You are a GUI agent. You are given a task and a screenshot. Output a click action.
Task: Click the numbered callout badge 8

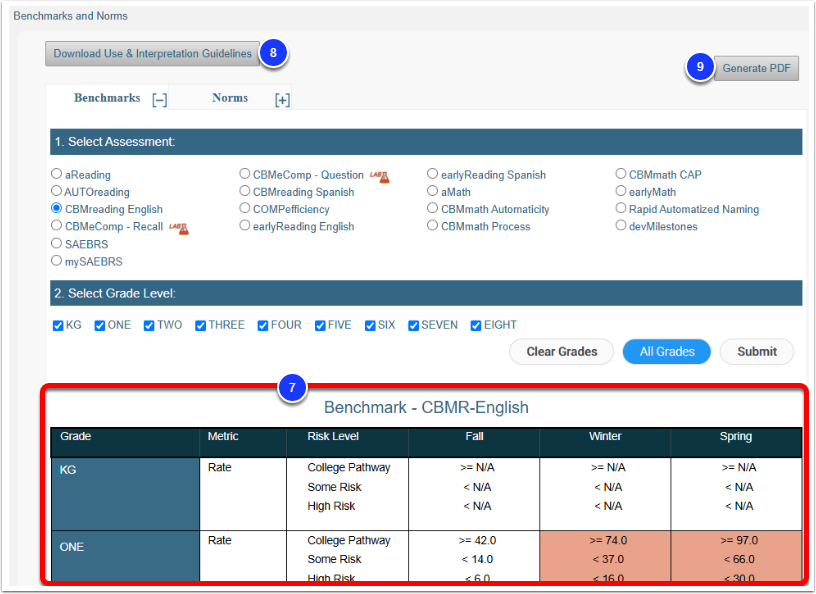click(273, 53)
